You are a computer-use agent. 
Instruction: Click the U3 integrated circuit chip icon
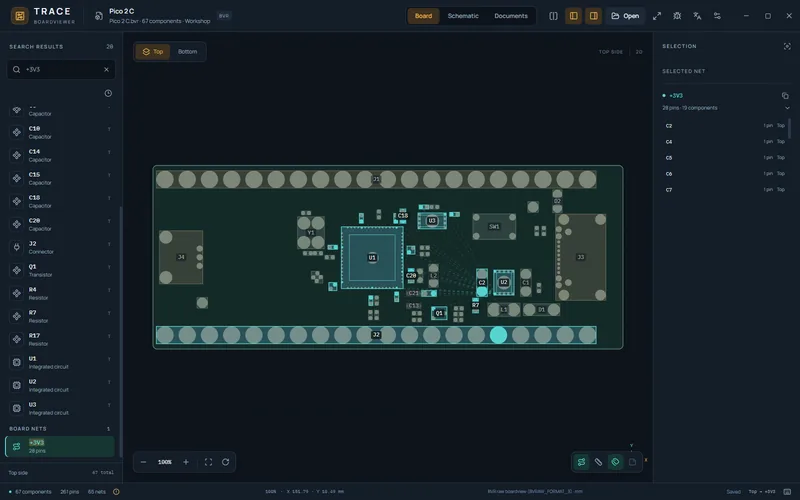(17, 408)
